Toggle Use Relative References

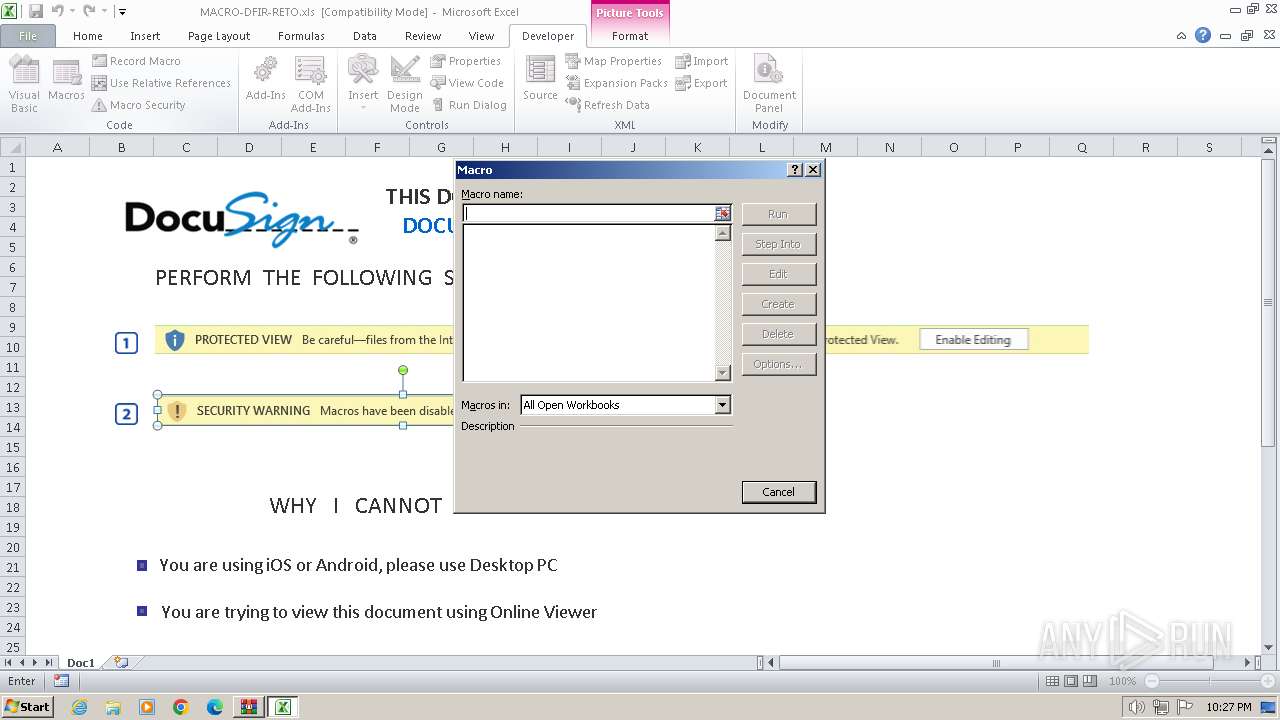[161, 83]
